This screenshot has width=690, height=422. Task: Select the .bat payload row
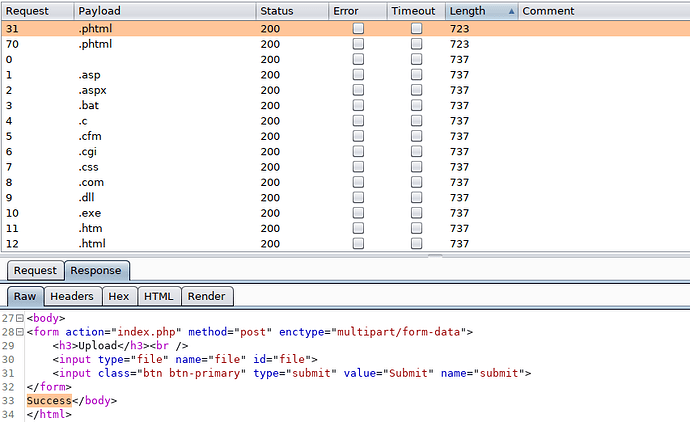click(346, 106)
